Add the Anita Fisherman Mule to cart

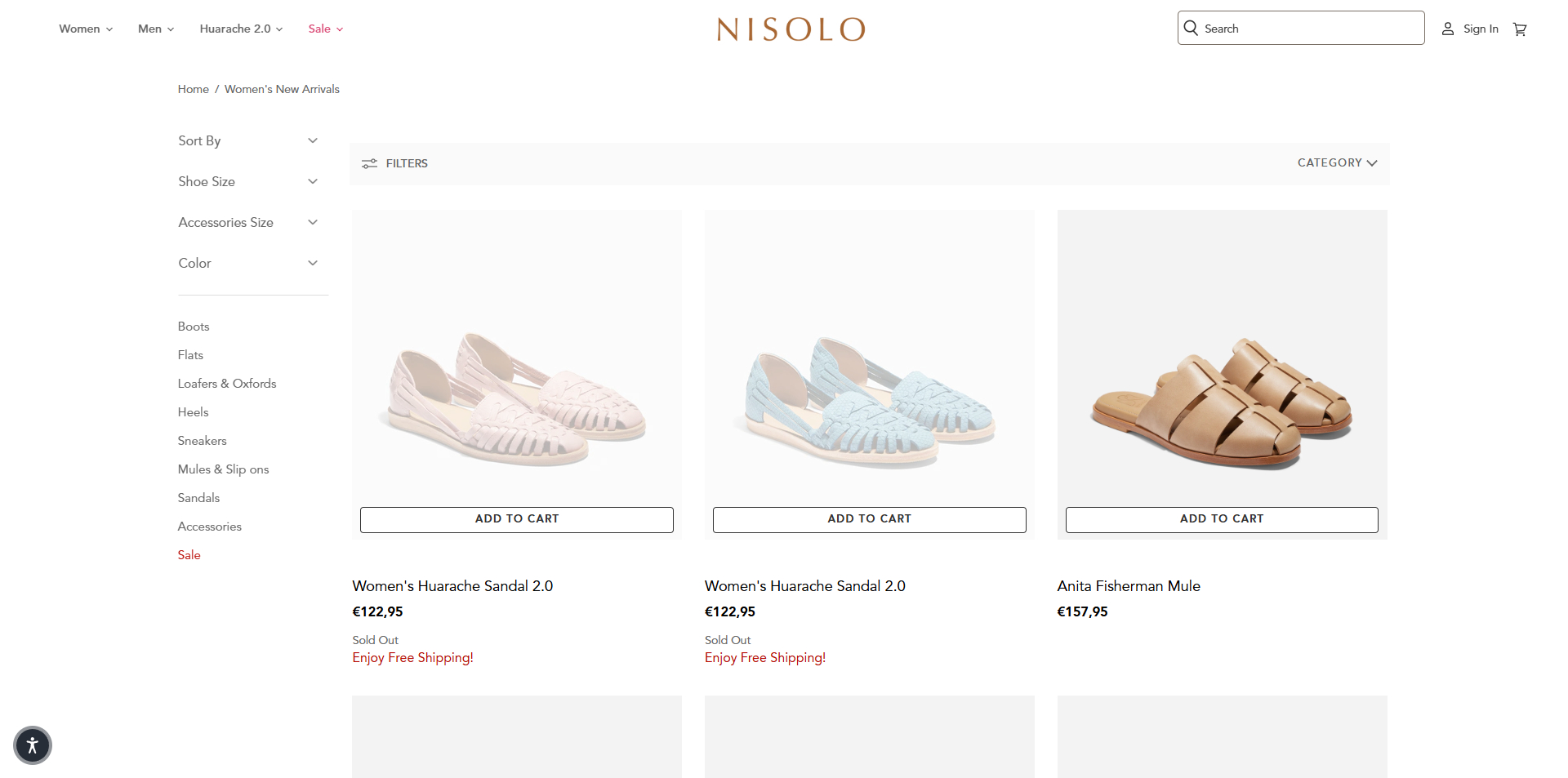[x=1221, y=519]
